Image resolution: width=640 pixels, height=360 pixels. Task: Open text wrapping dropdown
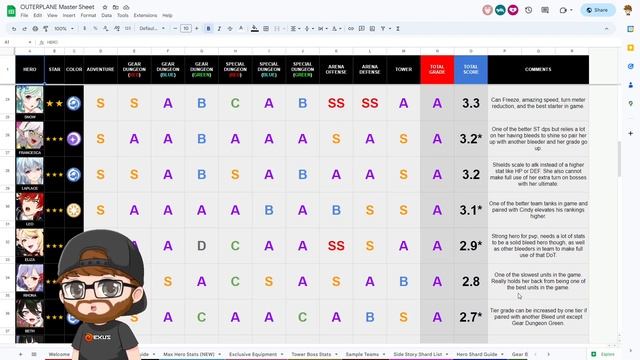[322, 29]
